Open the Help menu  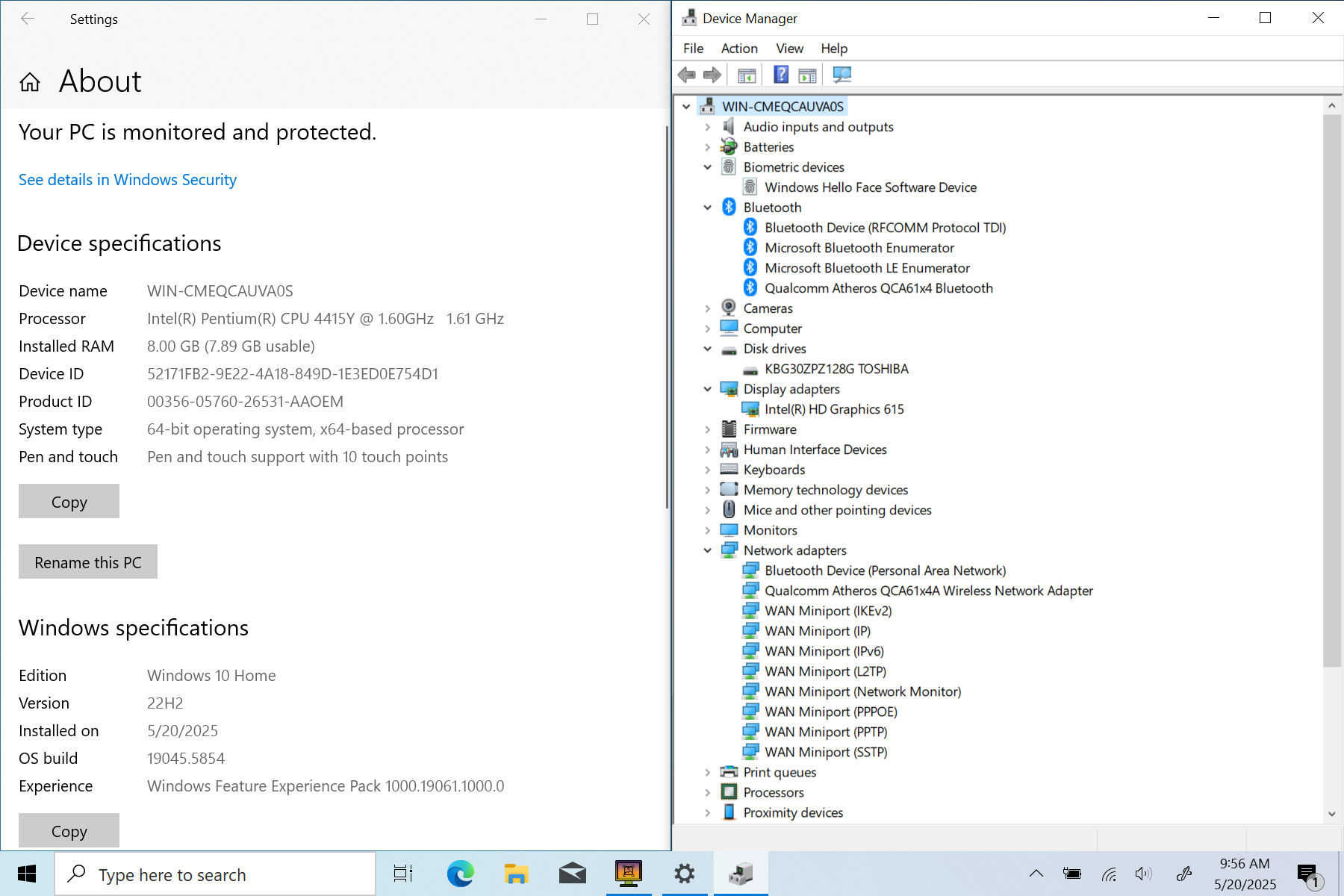point(834,49)
